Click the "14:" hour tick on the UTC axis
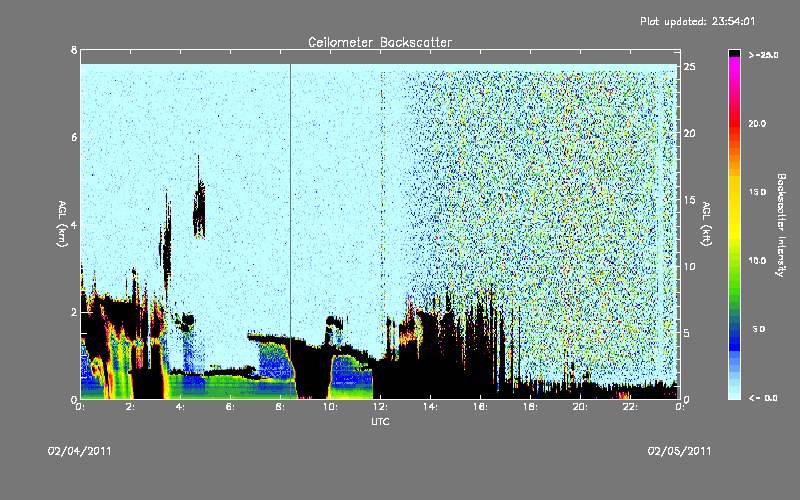This screenshot has width=800, height=500. point(430,407)
